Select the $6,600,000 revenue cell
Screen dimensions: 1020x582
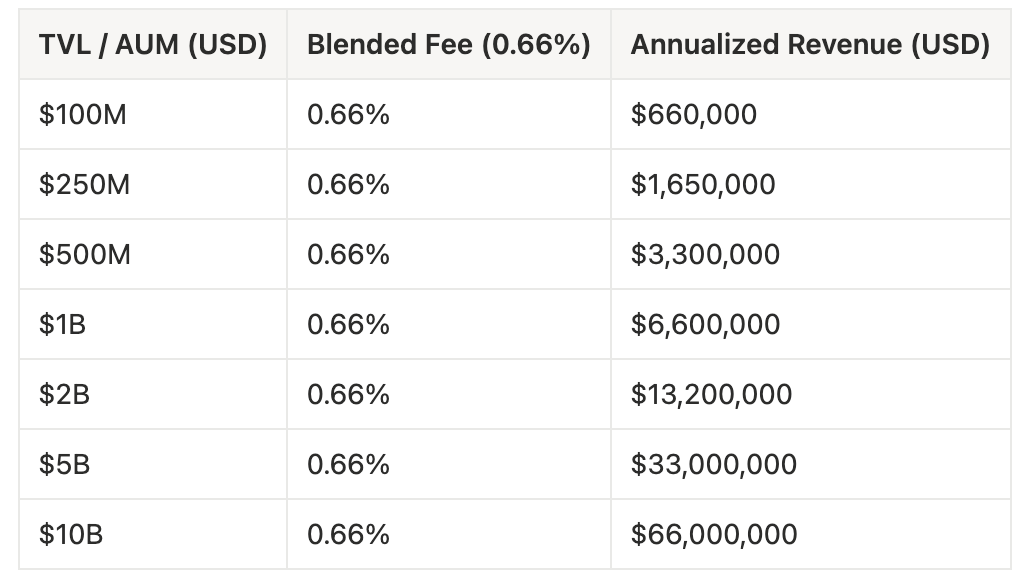(705, 325)
